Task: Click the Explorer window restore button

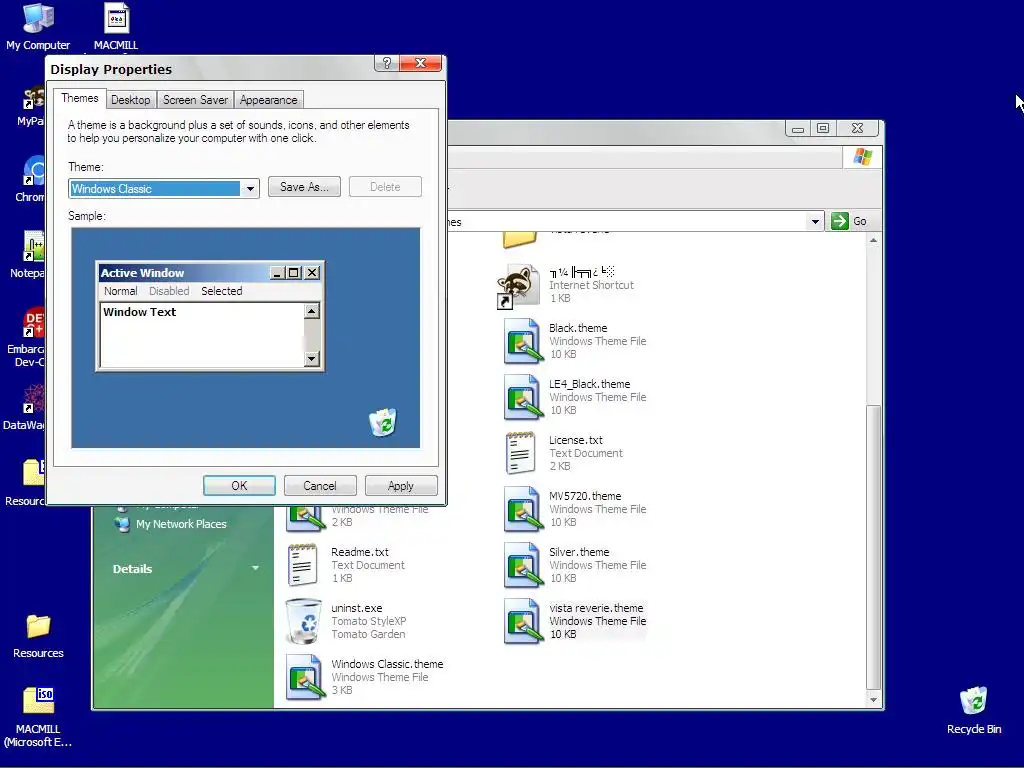Action: (x=823, y=128)
